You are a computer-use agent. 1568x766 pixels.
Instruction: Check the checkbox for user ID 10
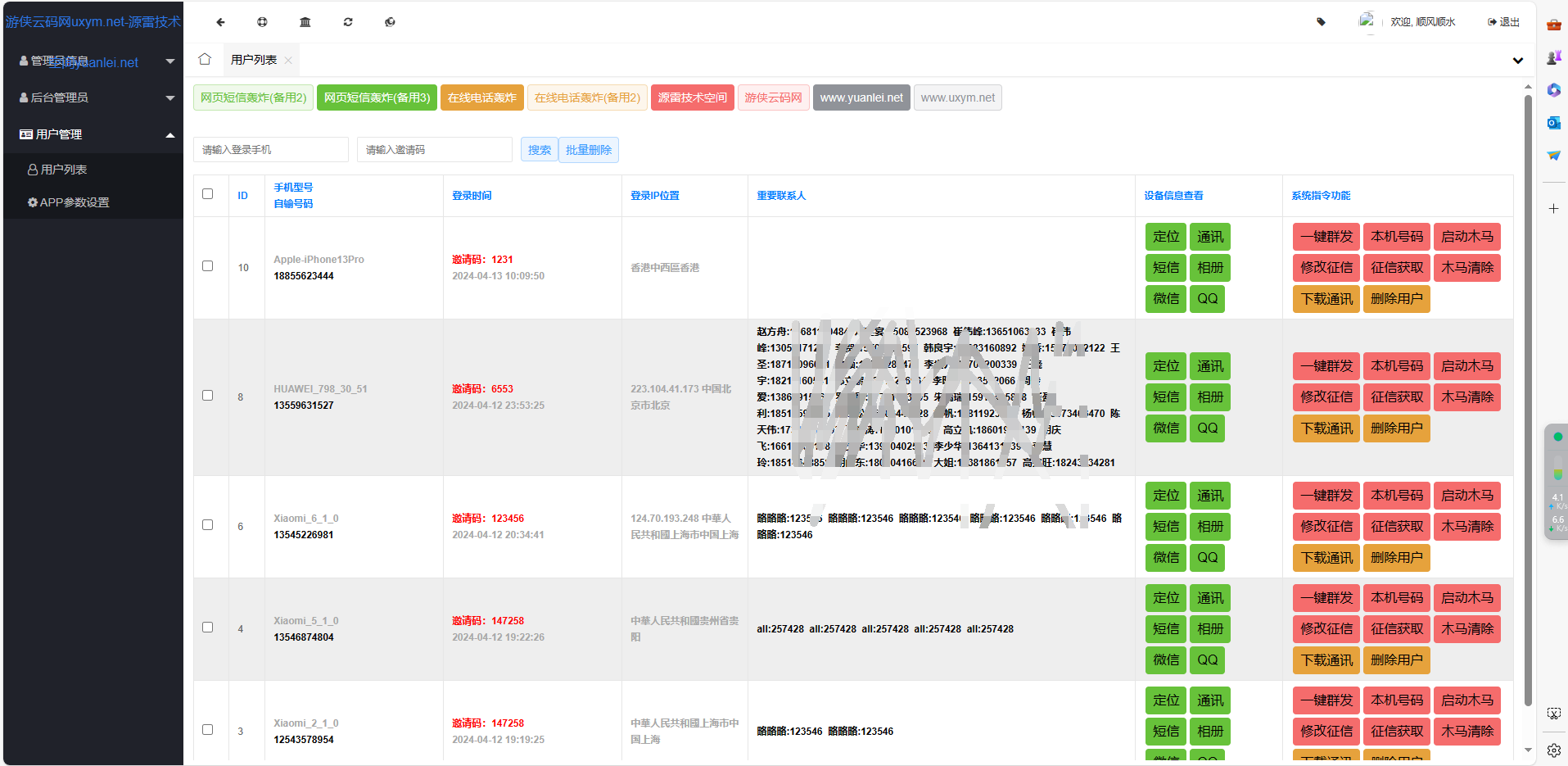(208, 266)
